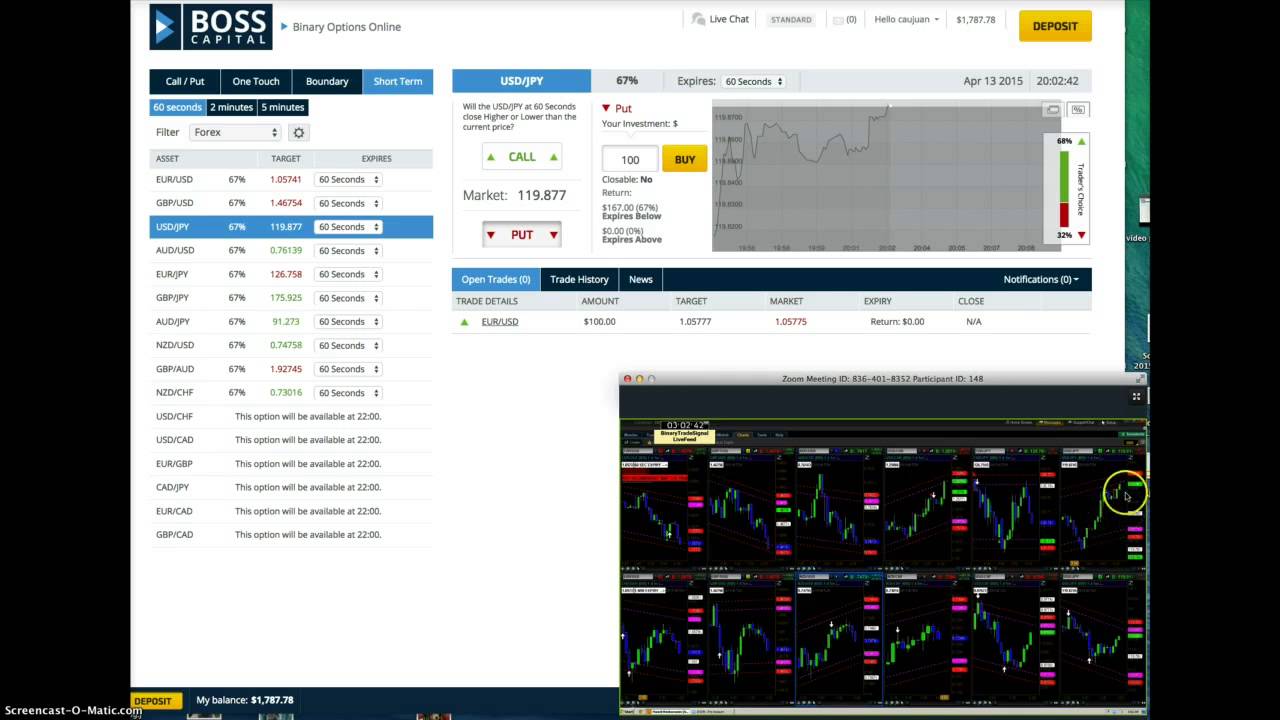Select the AUD/JPY asset row
1280x720 pixels.
click(x=291, y=322)
